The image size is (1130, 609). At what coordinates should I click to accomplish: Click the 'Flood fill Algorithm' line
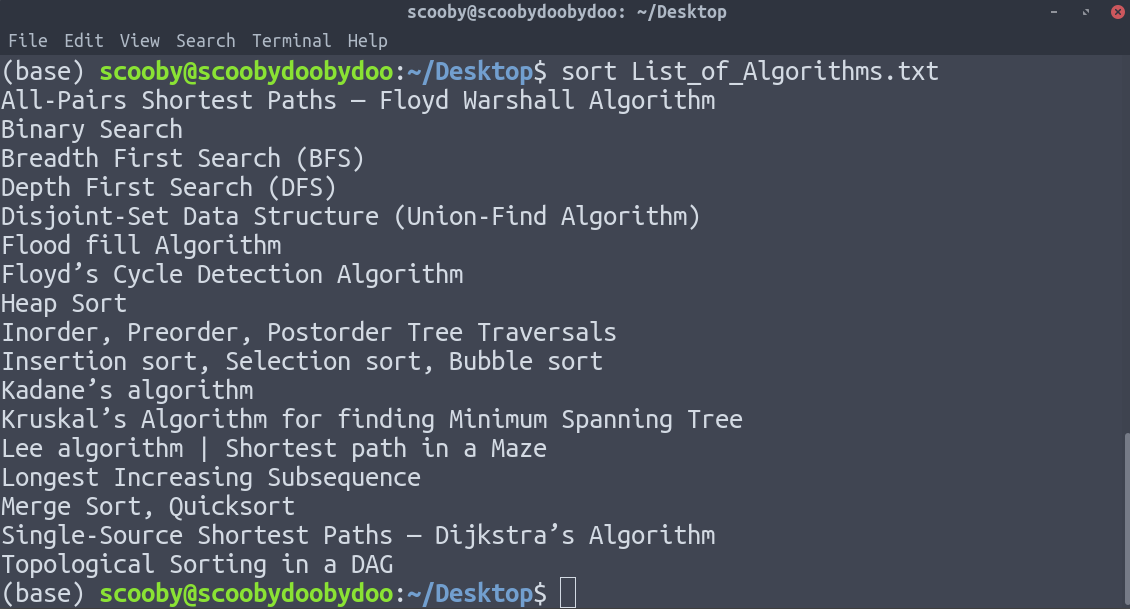point(141,246)
